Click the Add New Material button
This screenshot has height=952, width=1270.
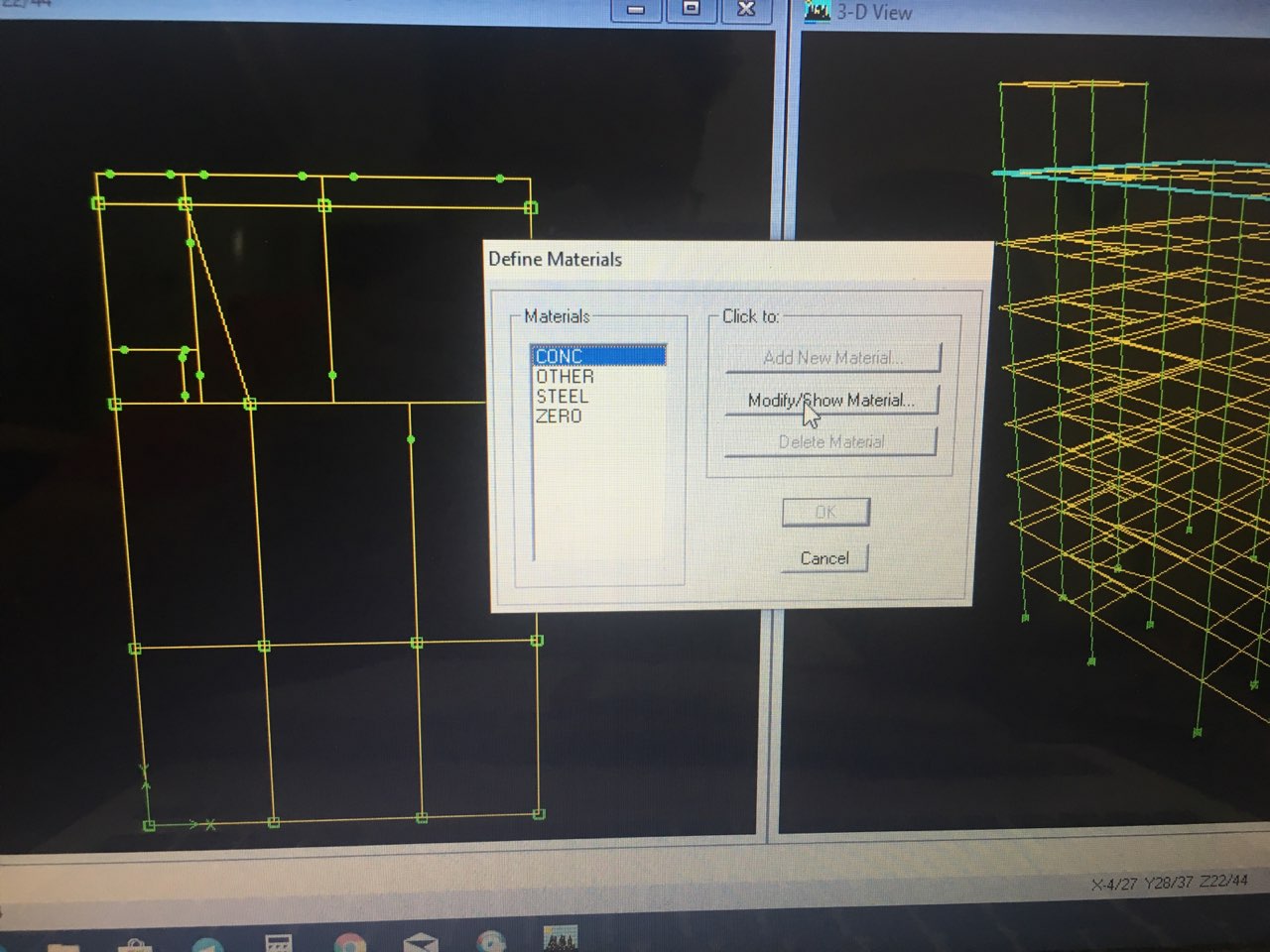832,358
